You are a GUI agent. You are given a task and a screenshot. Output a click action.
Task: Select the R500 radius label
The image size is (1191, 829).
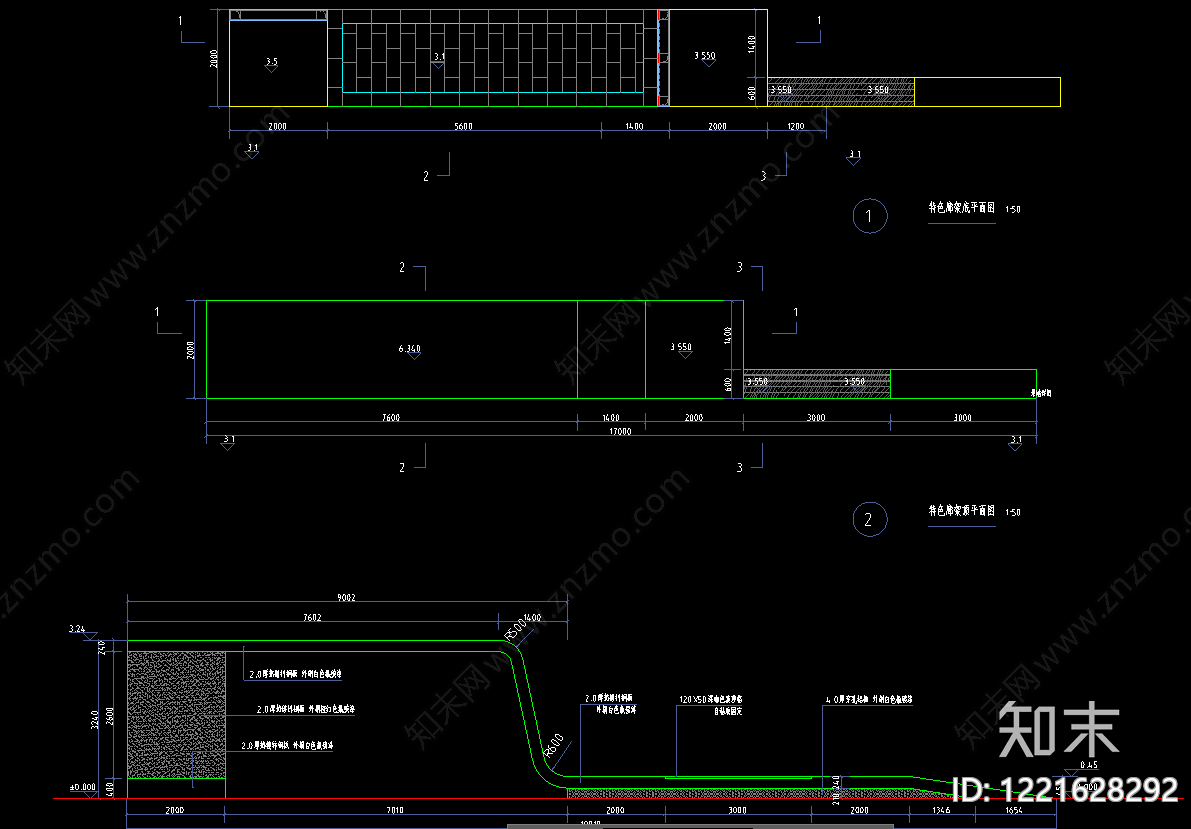click(x=516, y=628)
